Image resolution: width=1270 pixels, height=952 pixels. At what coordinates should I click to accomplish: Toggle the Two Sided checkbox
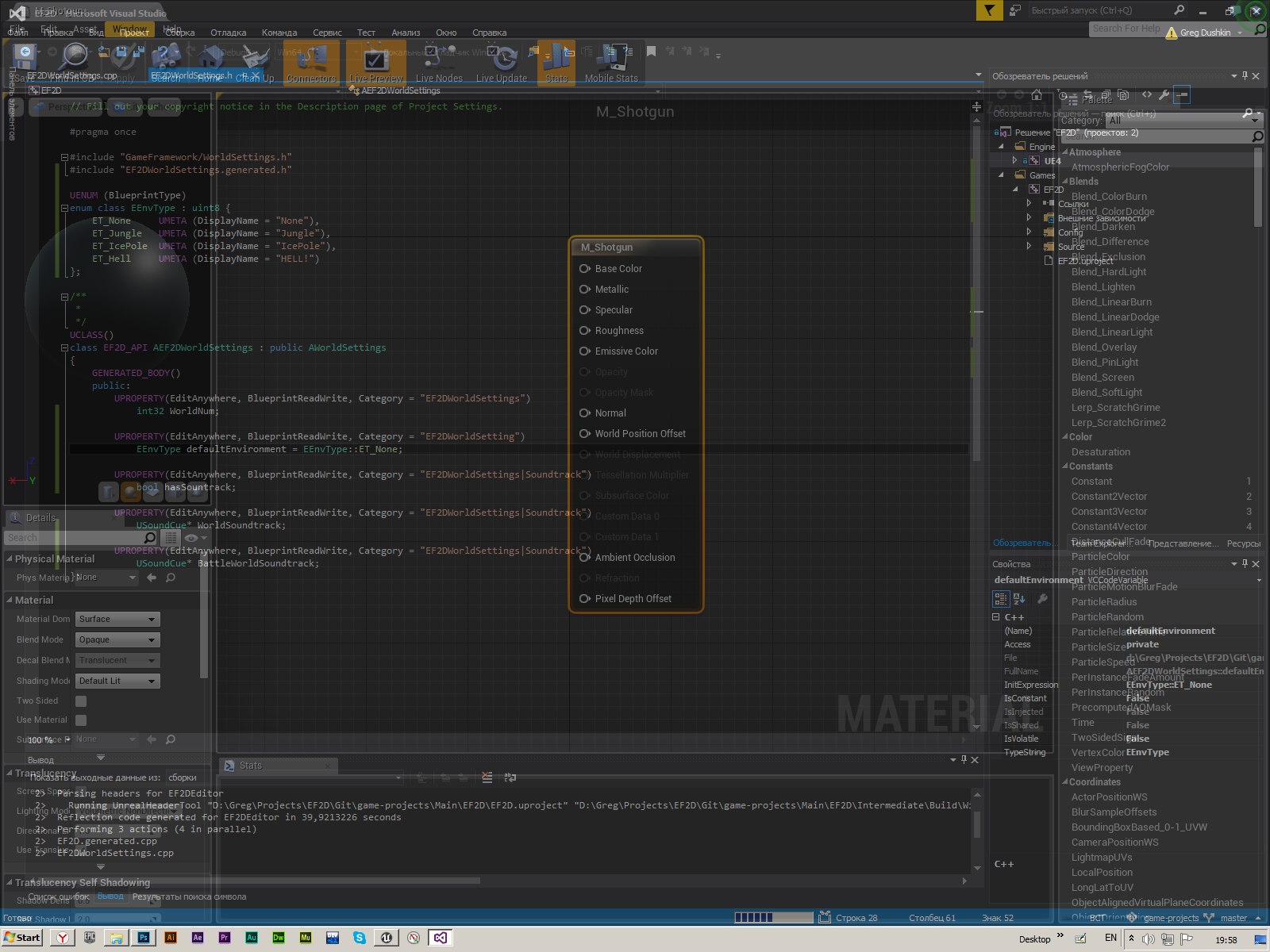point(81,701)
